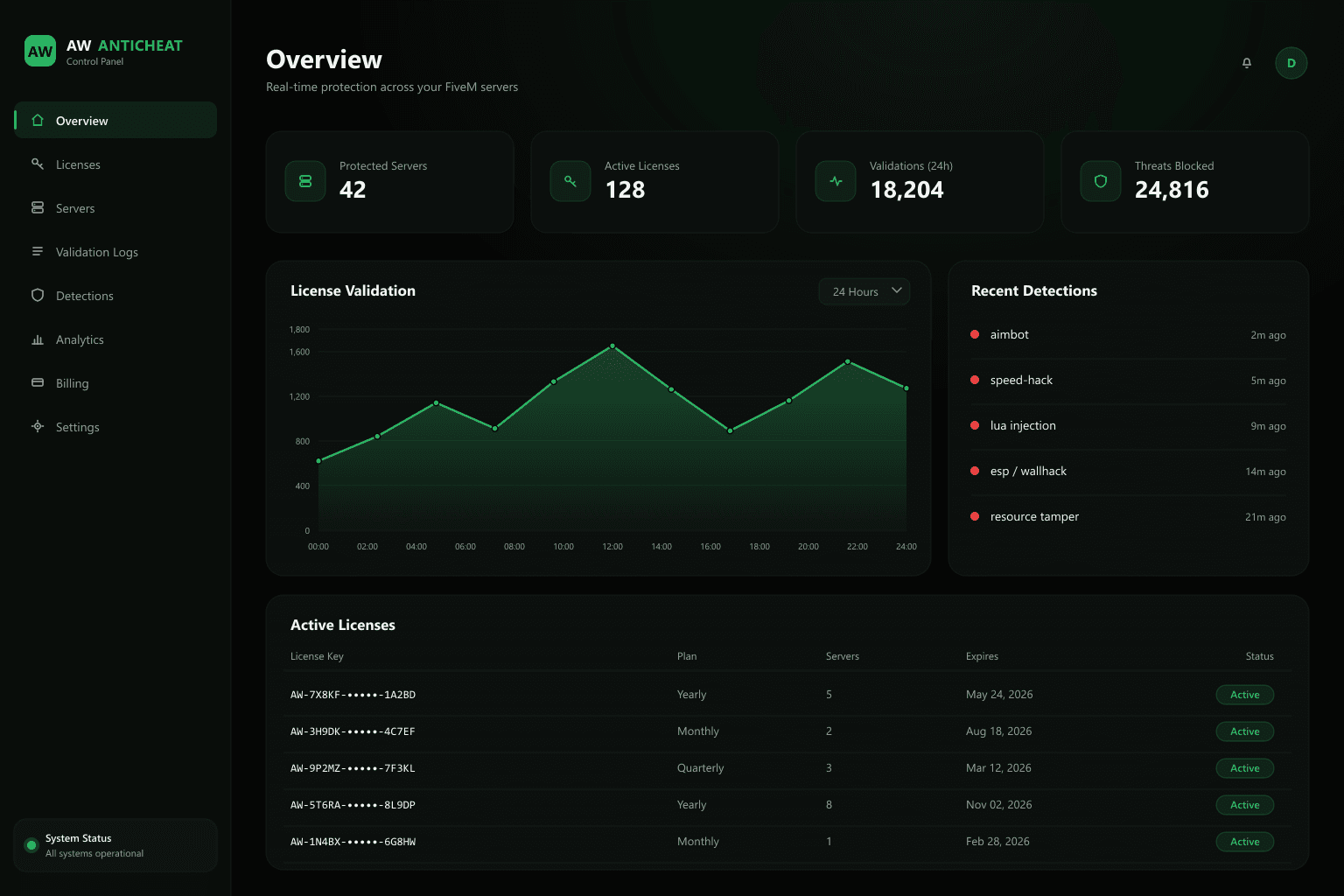
Task: Click Active badge for license AW-5T6RA
Action: 1244,805
